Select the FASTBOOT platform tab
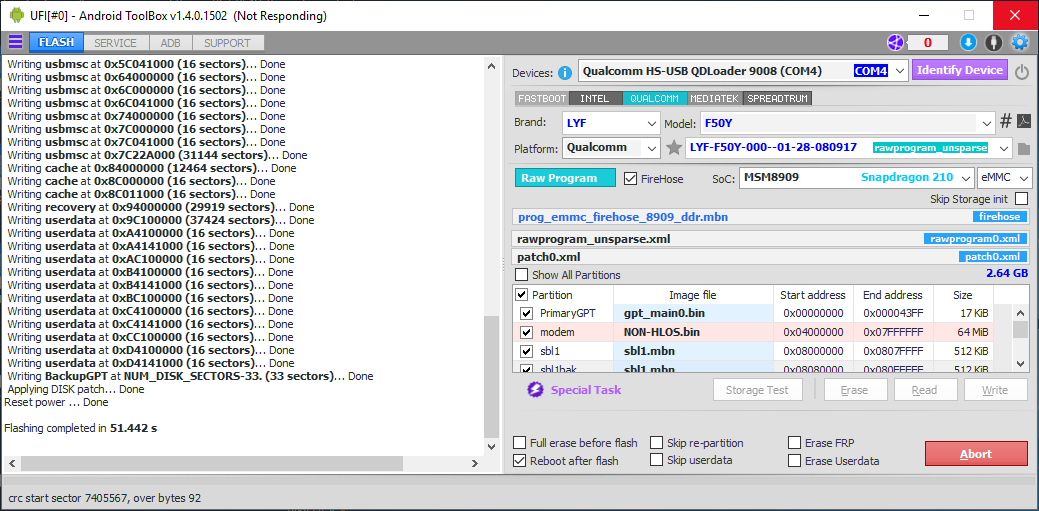 542,98
